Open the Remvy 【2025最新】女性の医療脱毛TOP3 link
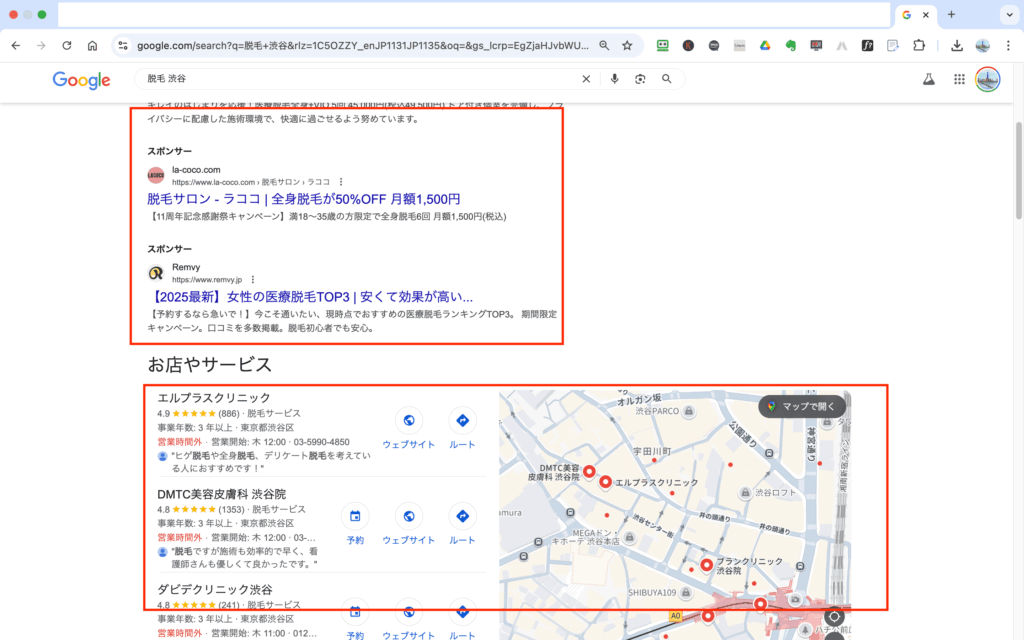 coord(310,297)
